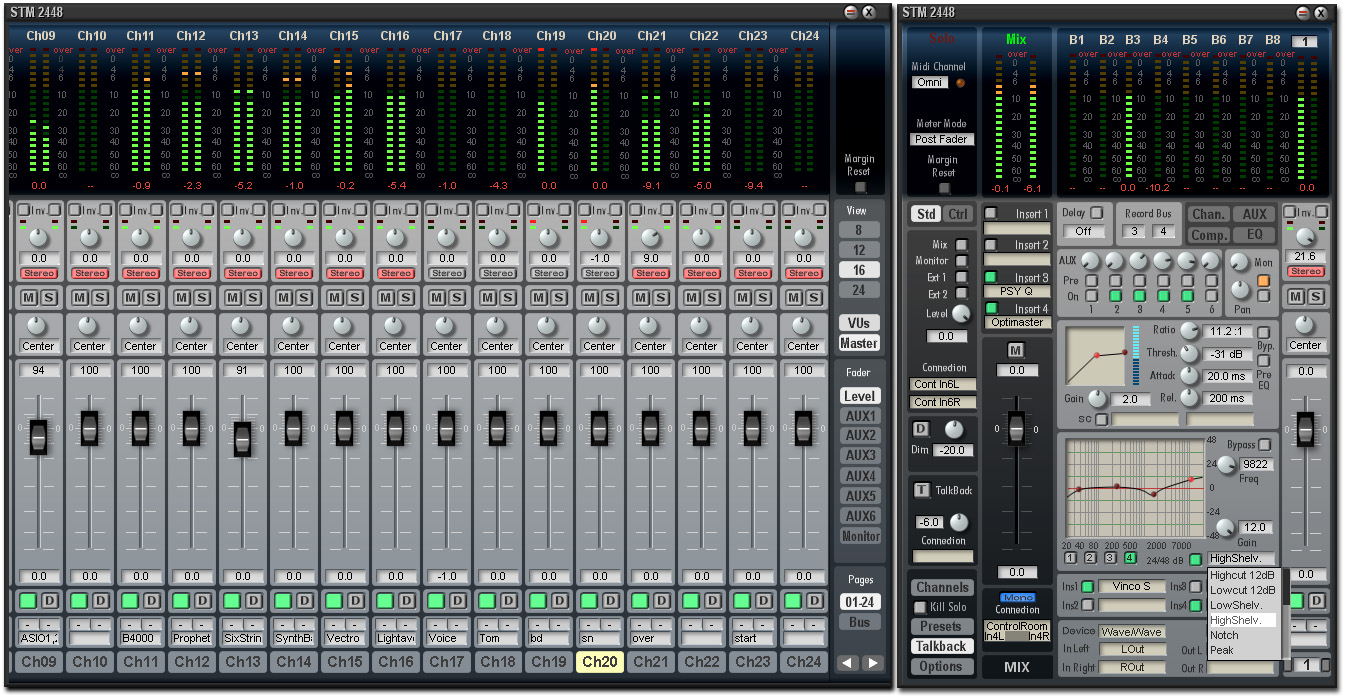Screen dimensions: 1346x696
Task: Open the Cont In6L connection dropdown
Action: pyautogui.click(x=942, y=385)
